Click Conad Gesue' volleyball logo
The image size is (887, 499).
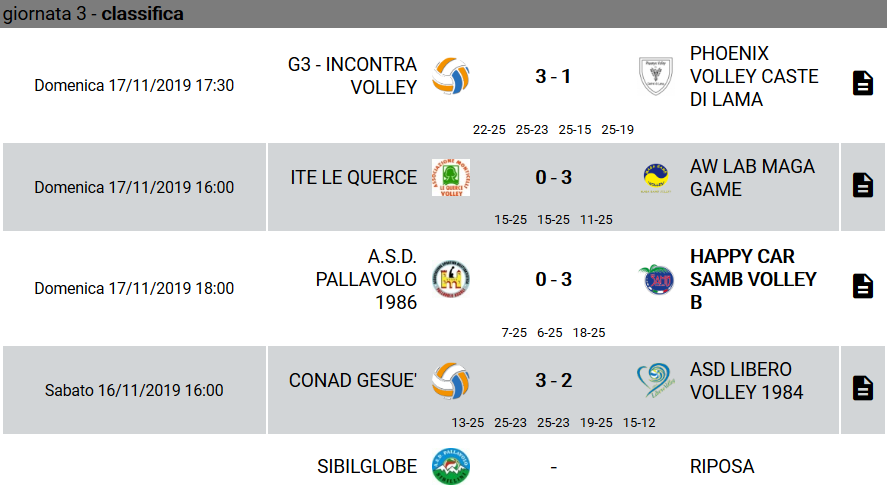451,381
